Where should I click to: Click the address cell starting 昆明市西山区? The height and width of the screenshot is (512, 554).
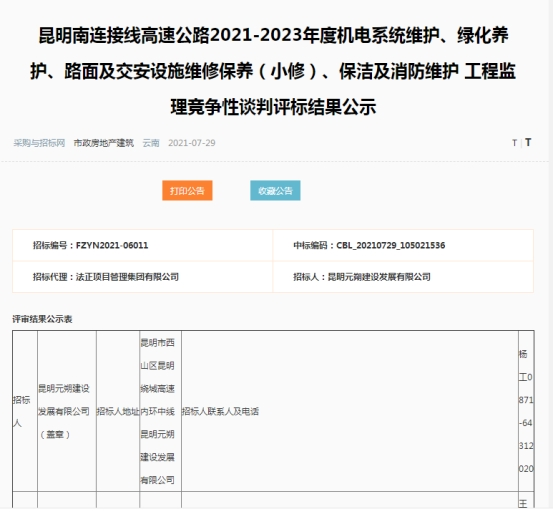tap(160, 411)
